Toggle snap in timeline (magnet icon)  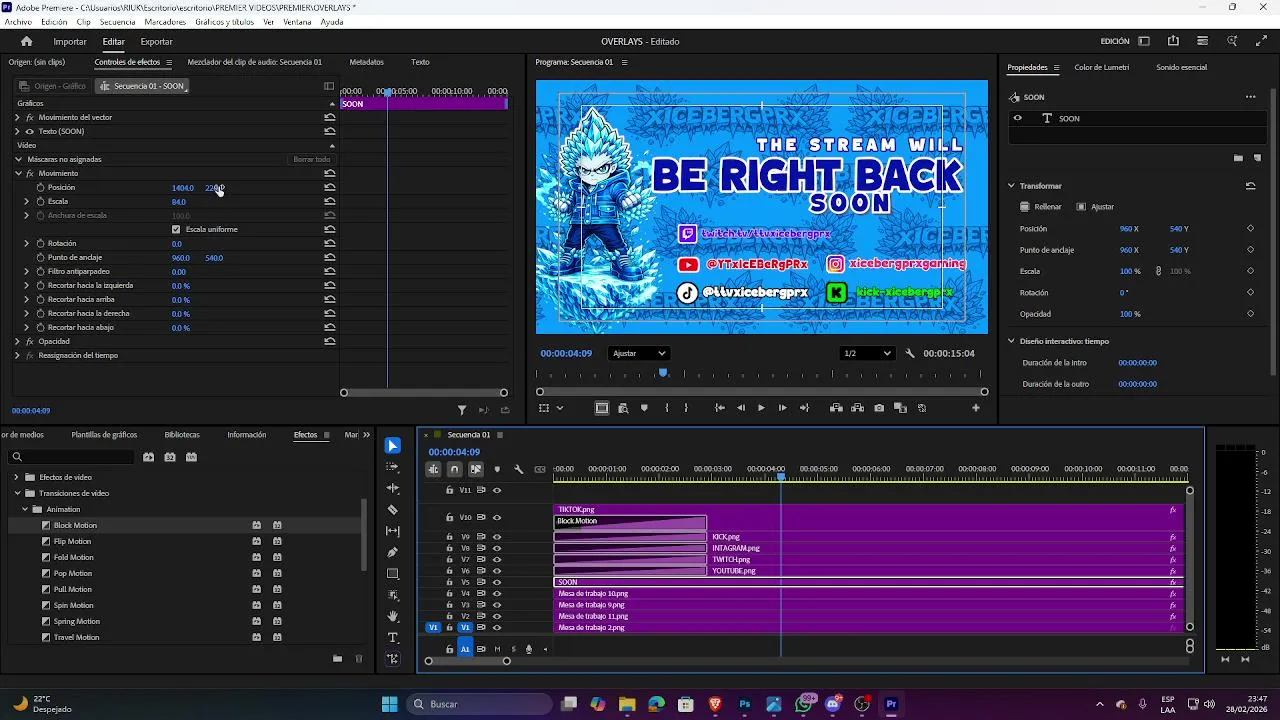point(454,469)
